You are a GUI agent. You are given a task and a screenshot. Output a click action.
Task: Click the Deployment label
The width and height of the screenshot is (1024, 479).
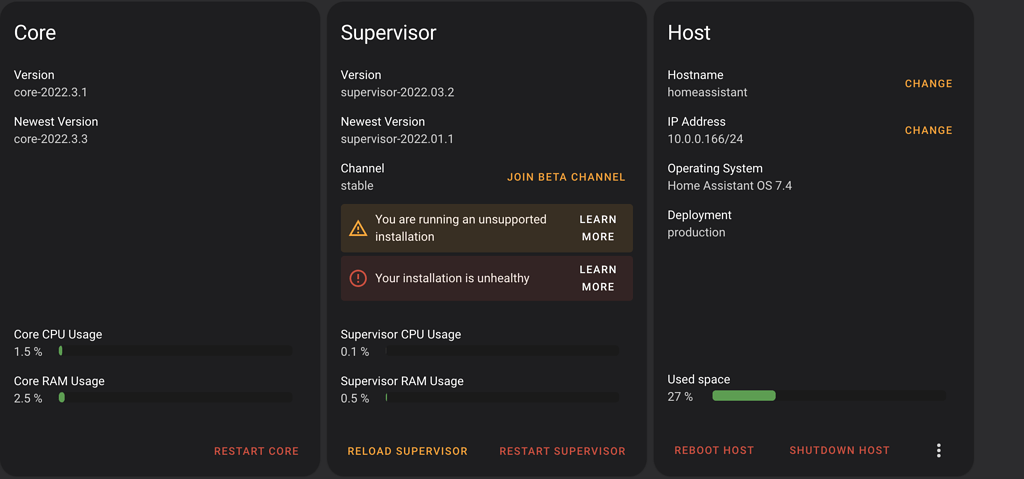tap(699, 215)
